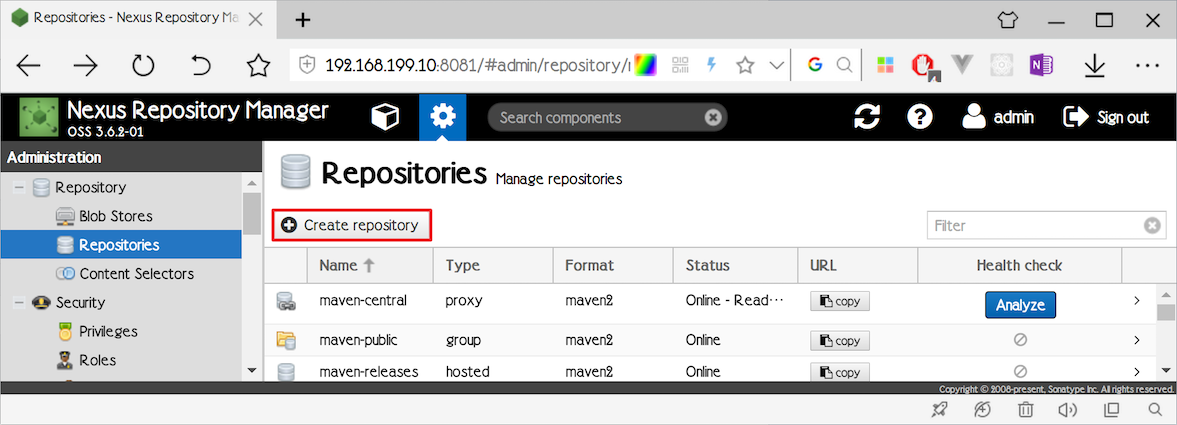This screenshot has width=1177, height=425.
Task: Click the Health check column header
Action: tap(1019, 265)
